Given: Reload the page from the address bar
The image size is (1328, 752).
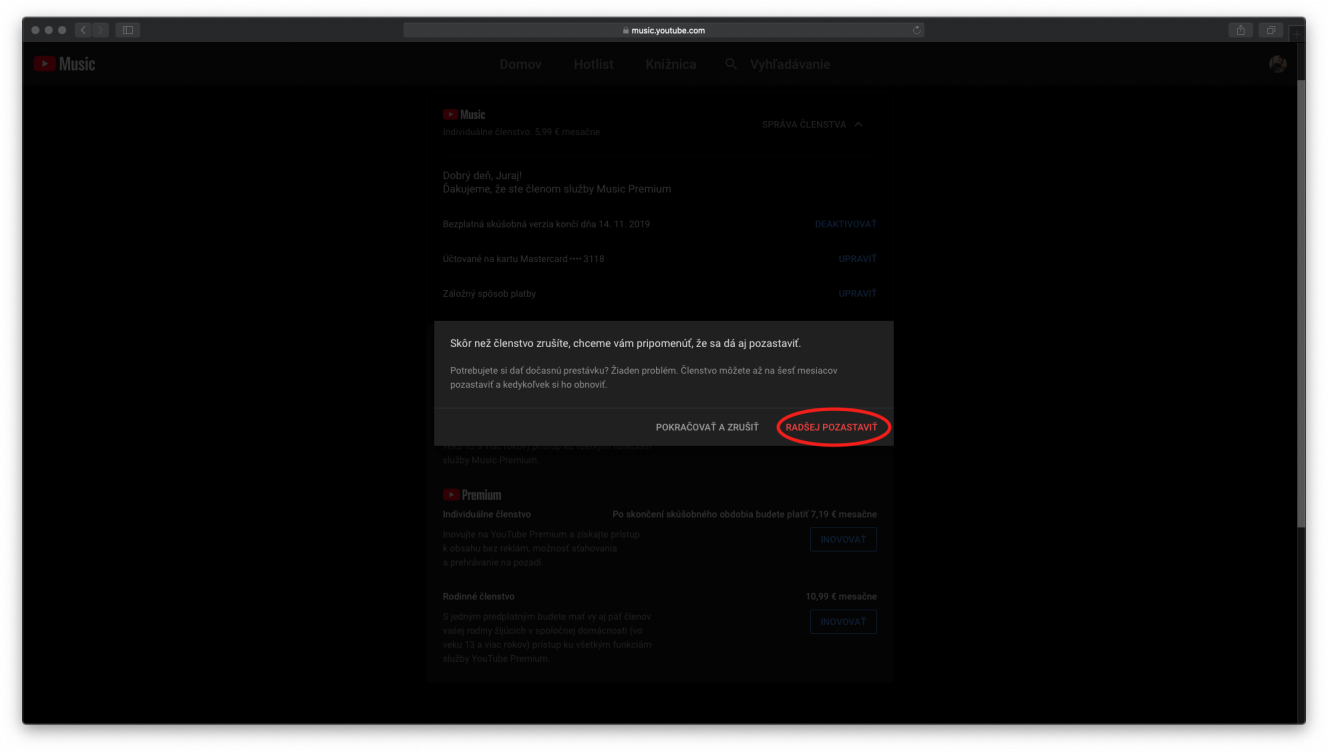Looking at the screenshot, I should (916, 30).
